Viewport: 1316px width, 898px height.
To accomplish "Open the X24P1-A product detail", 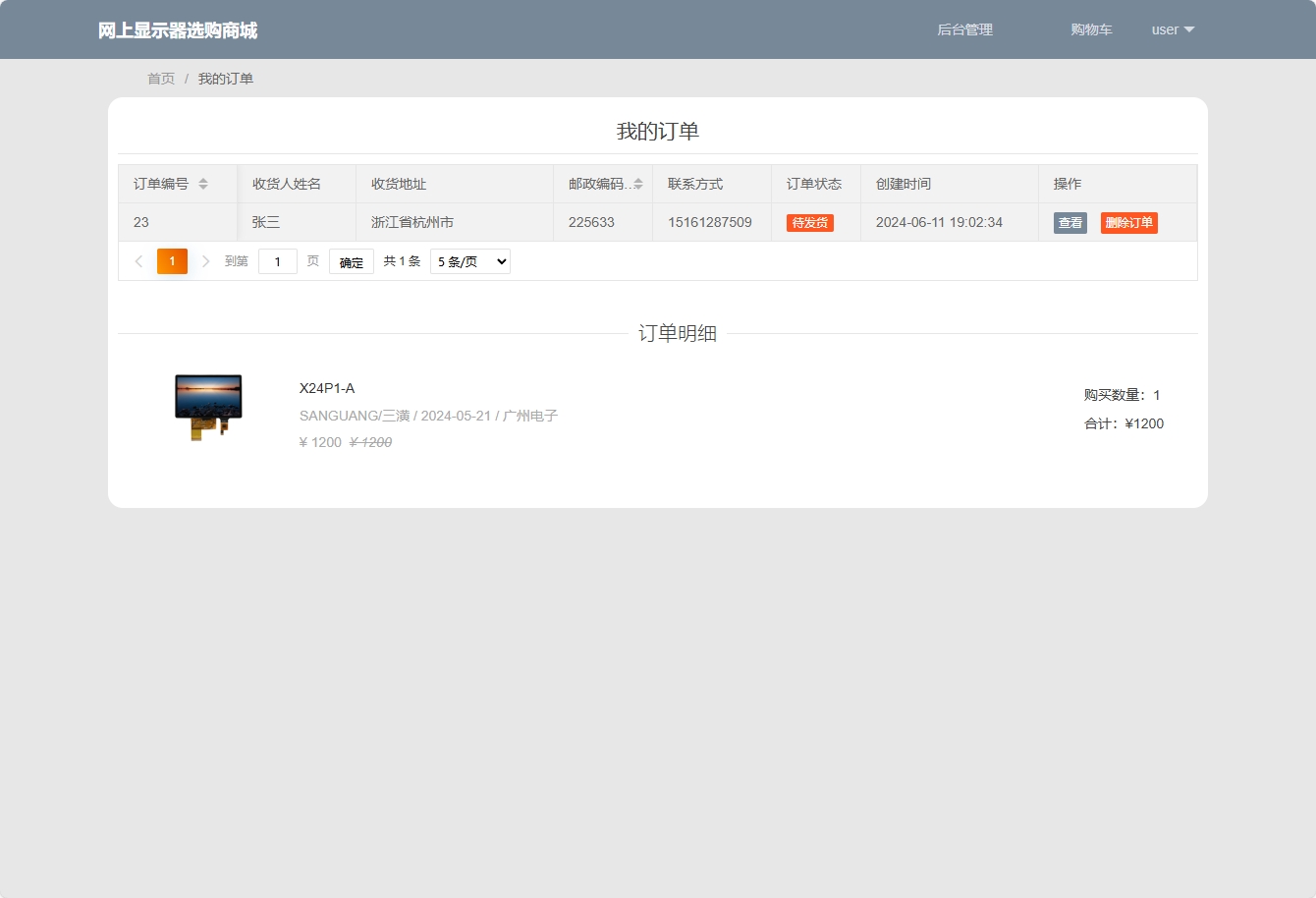I will pos(326,388).
